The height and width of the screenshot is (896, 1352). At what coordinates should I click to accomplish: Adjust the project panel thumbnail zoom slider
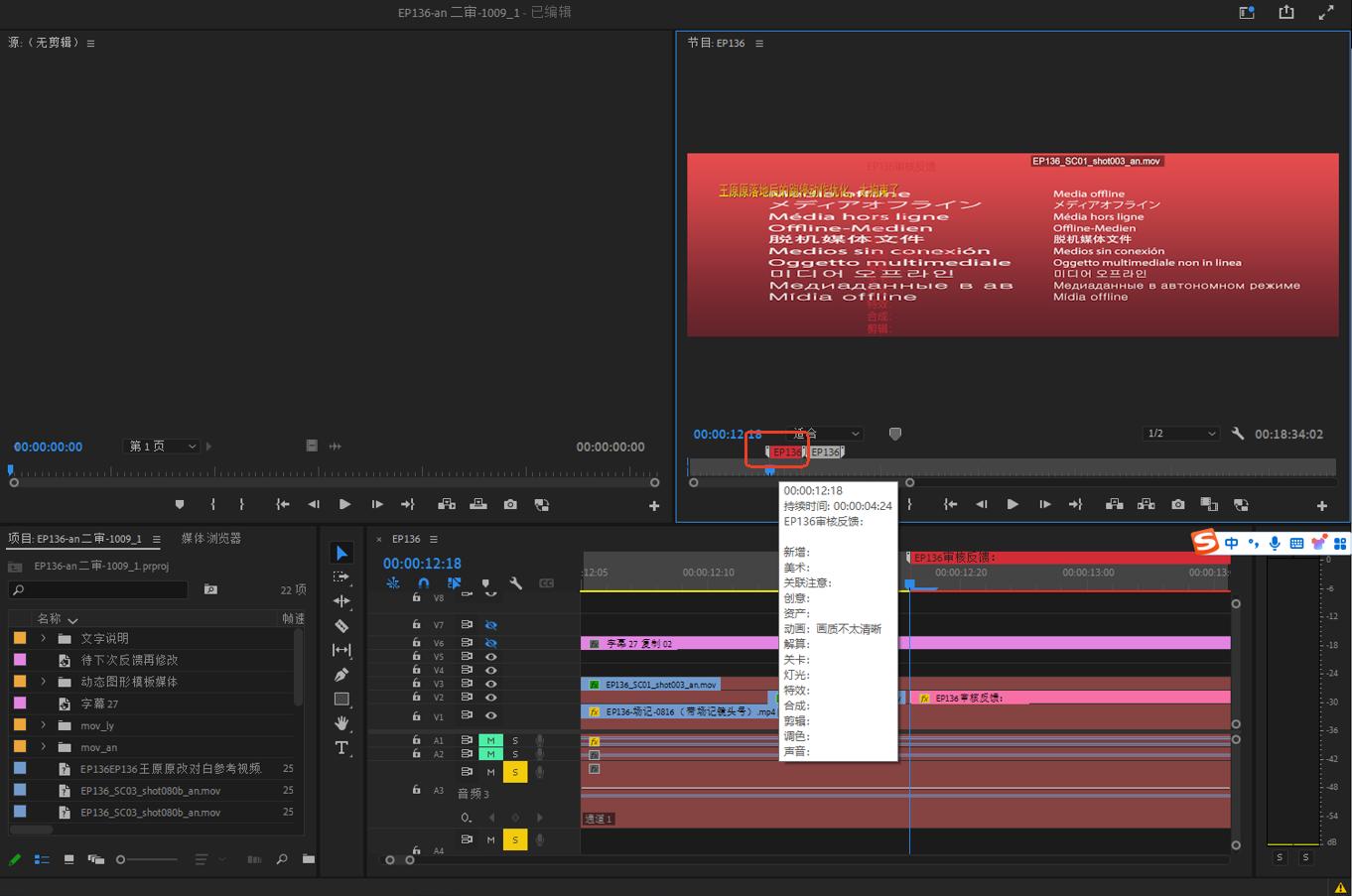tap(121, 859)
